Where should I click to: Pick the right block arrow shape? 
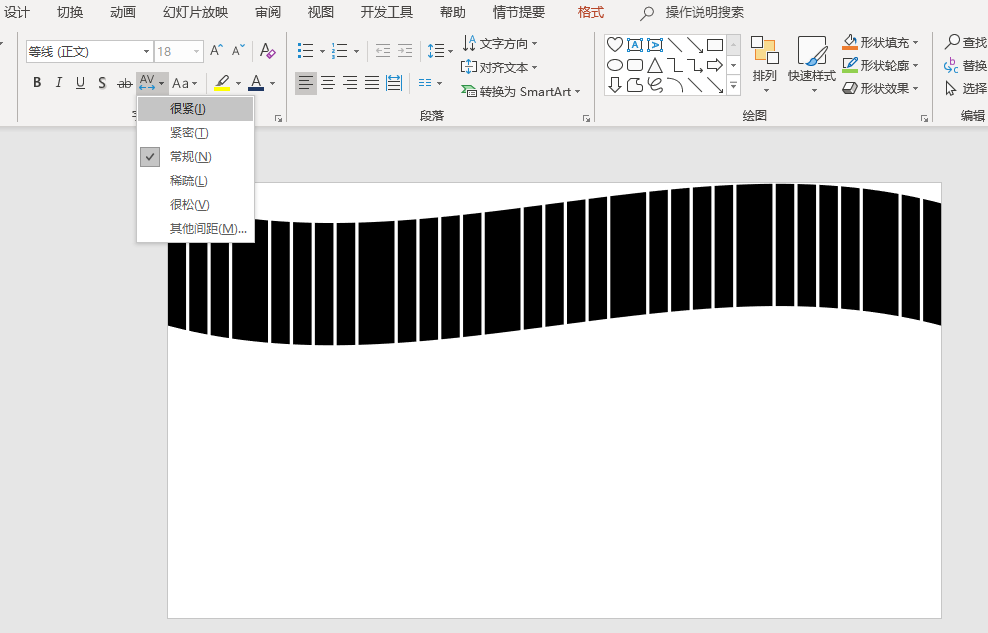[x=715, y=65]
